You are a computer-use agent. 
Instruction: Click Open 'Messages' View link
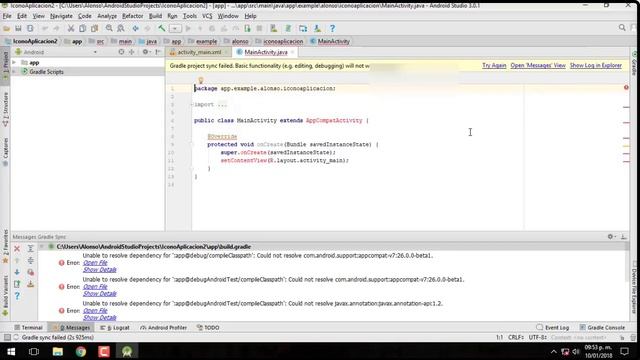[538, 65]
